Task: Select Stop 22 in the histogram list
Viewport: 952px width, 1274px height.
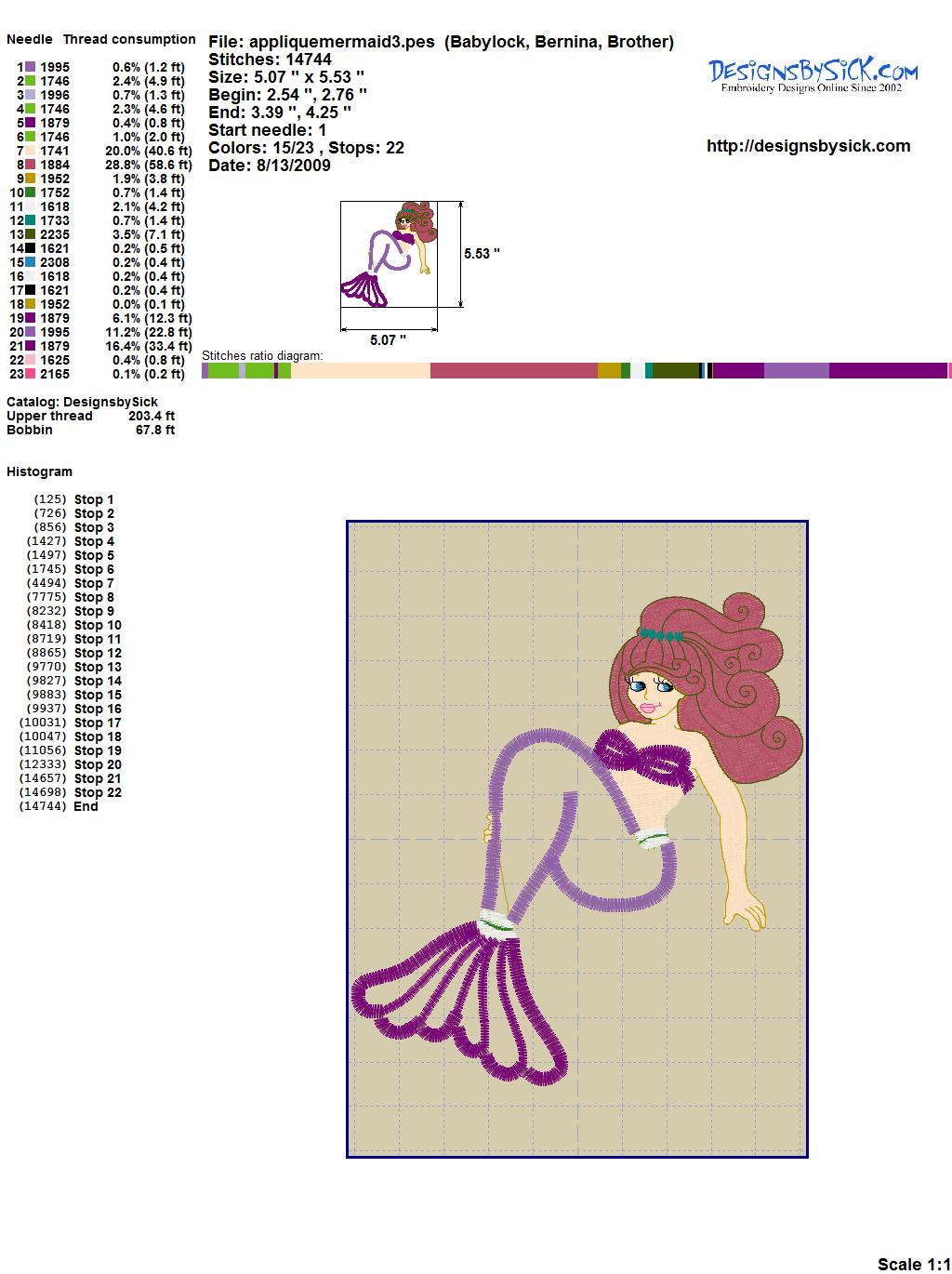Action: [98, 792]
